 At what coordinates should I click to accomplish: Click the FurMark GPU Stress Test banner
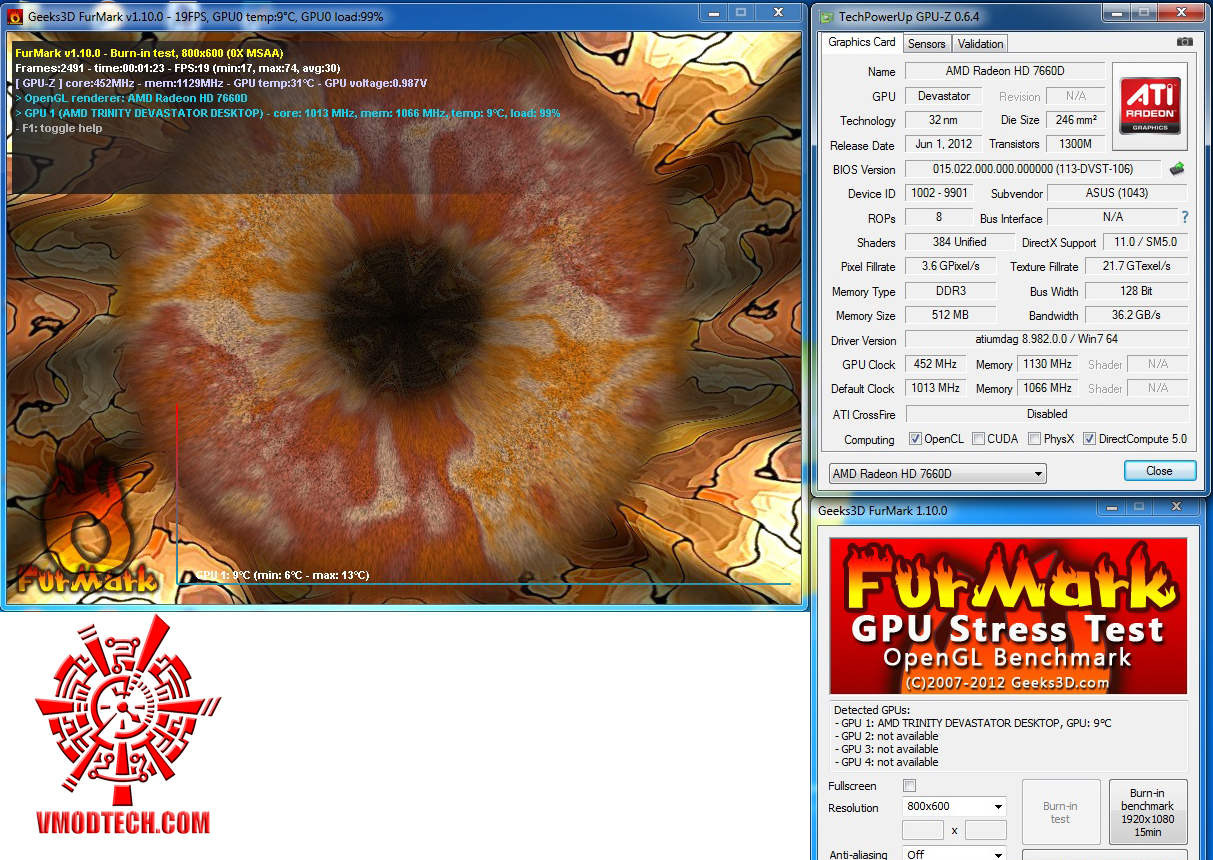click(x=1008, y=616)
